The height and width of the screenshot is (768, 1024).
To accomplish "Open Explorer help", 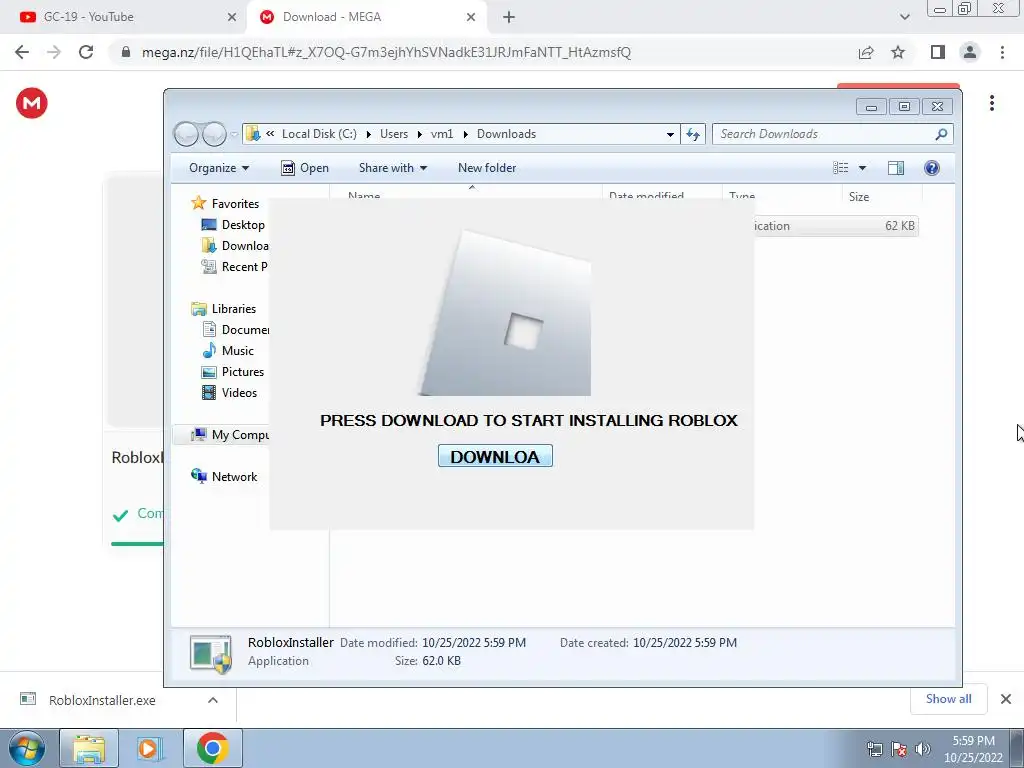I will pos(932,168).
